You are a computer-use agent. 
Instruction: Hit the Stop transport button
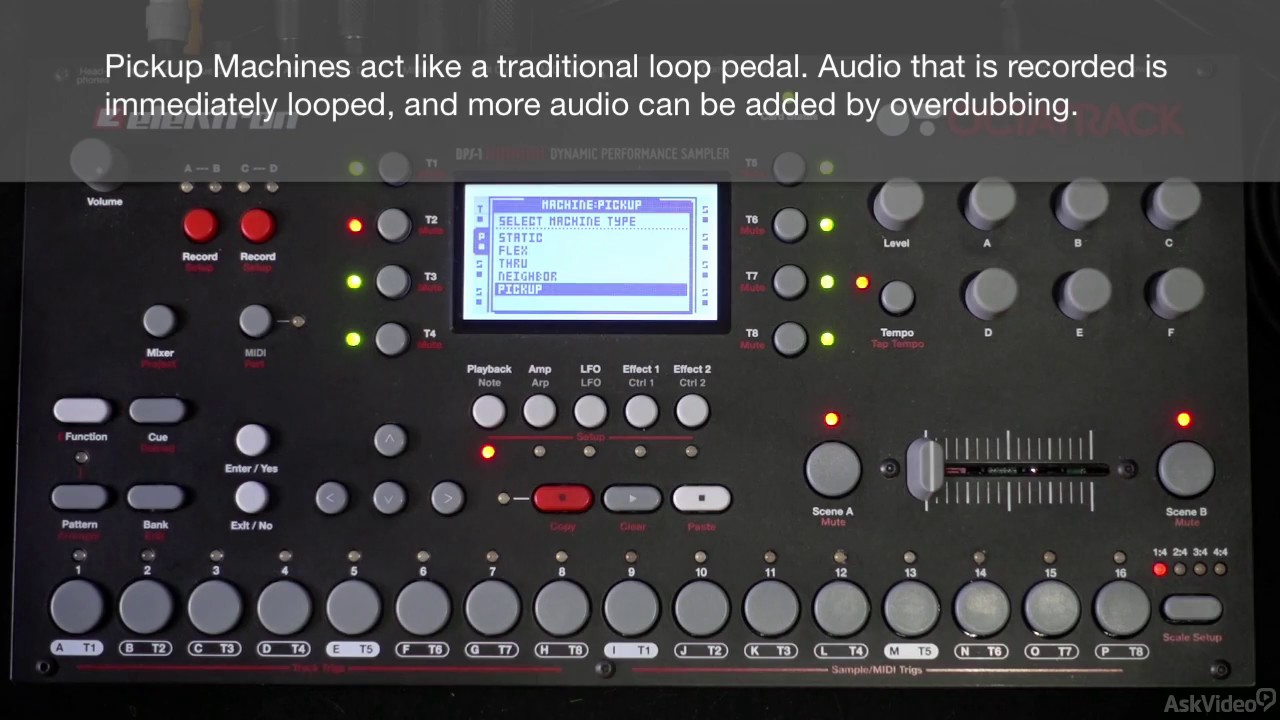click(702, 498)
